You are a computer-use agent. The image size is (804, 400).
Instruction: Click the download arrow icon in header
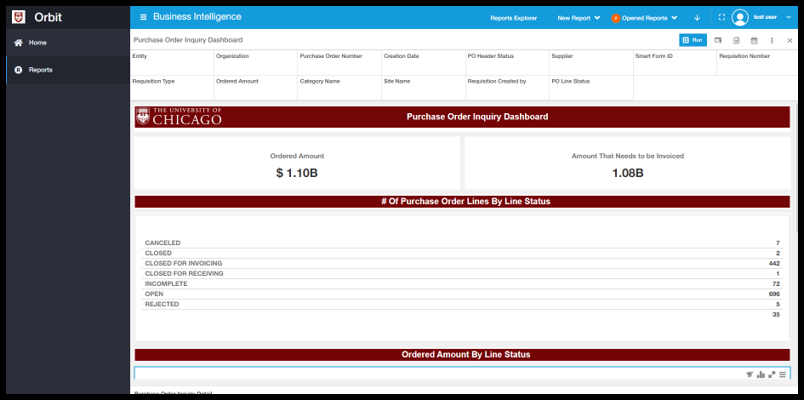[x=697, y=17]
